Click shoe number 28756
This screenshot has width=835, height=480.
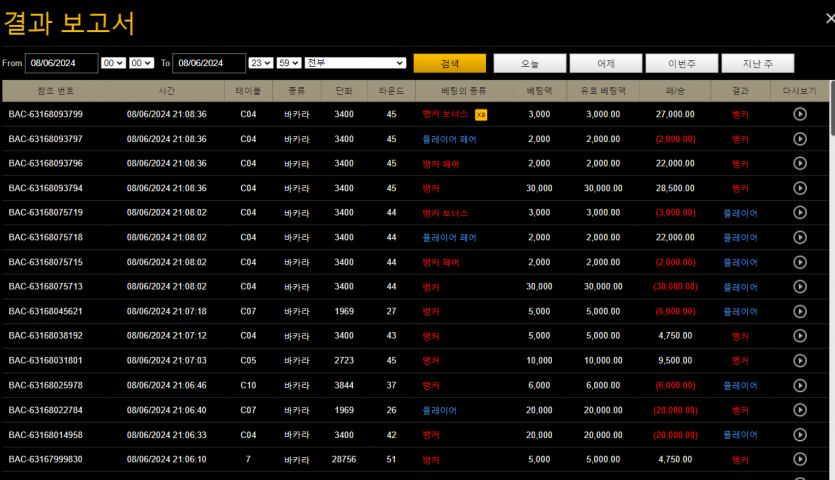point(344,459)
